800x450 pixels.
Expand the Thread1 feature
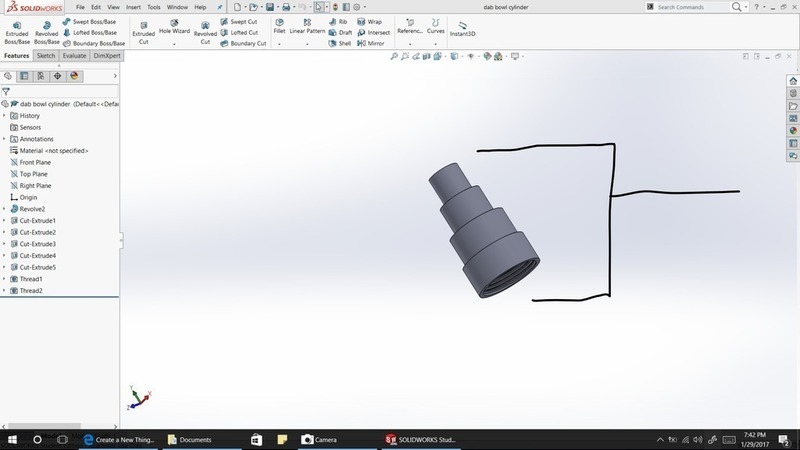[5, 279]
